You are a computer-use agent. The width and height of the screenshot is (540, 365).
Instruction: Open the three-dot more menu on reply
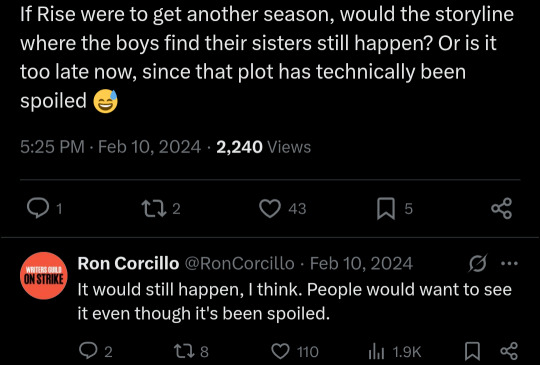coord(509,264)
